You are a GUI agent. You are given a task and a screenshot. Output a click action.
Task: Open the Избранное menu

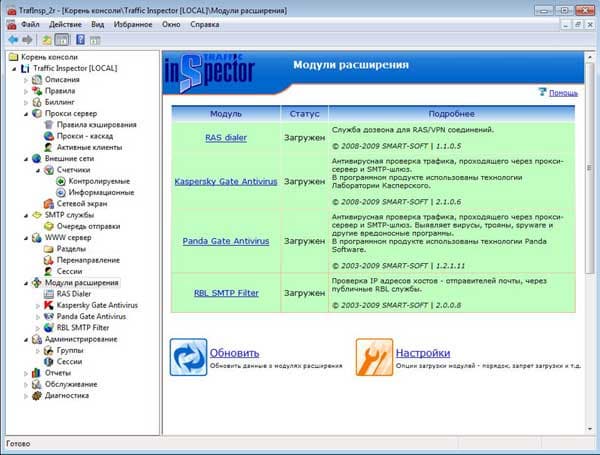pos(133,24)
